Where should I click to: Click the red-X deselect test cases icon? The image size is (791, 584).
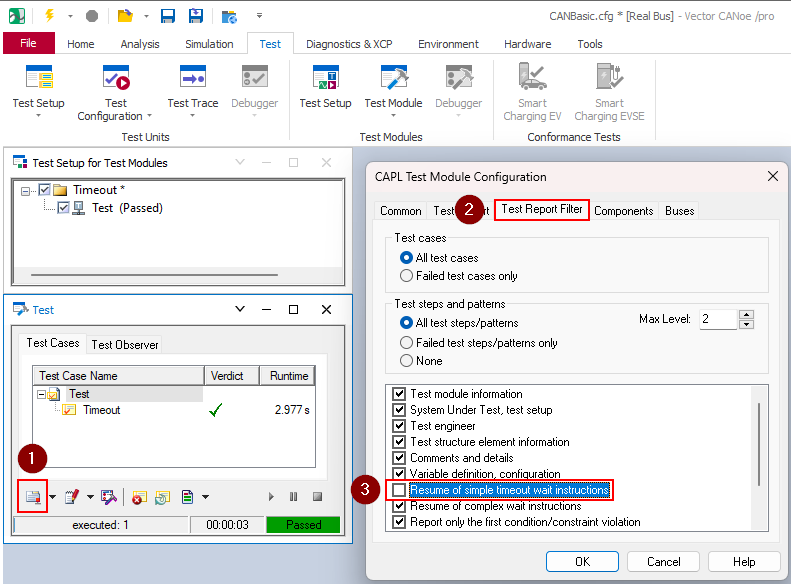(138, 496)
